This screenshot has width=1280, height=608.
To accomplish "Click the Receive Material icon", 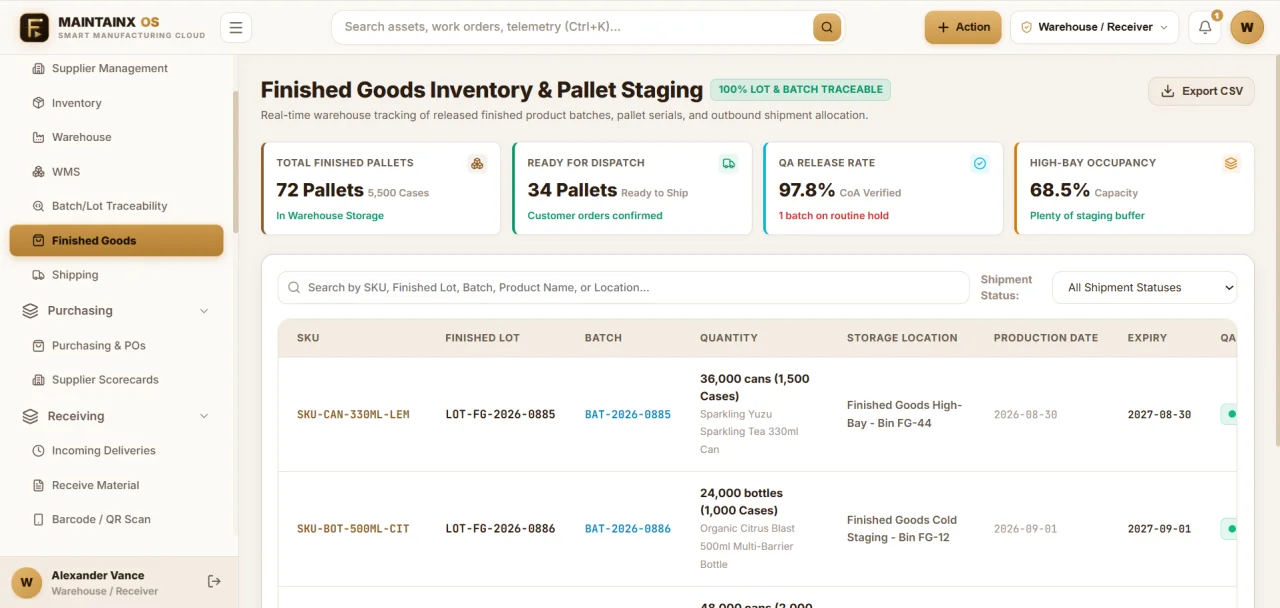I will click(38, 485).
